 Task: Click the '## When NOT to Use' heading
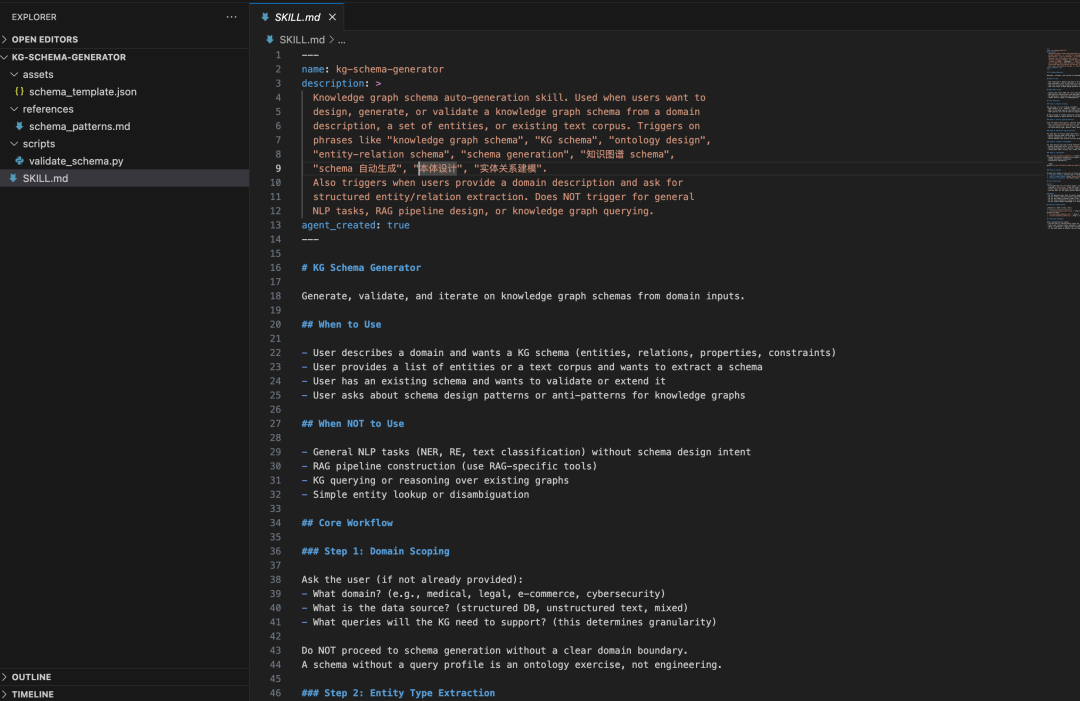353,423
